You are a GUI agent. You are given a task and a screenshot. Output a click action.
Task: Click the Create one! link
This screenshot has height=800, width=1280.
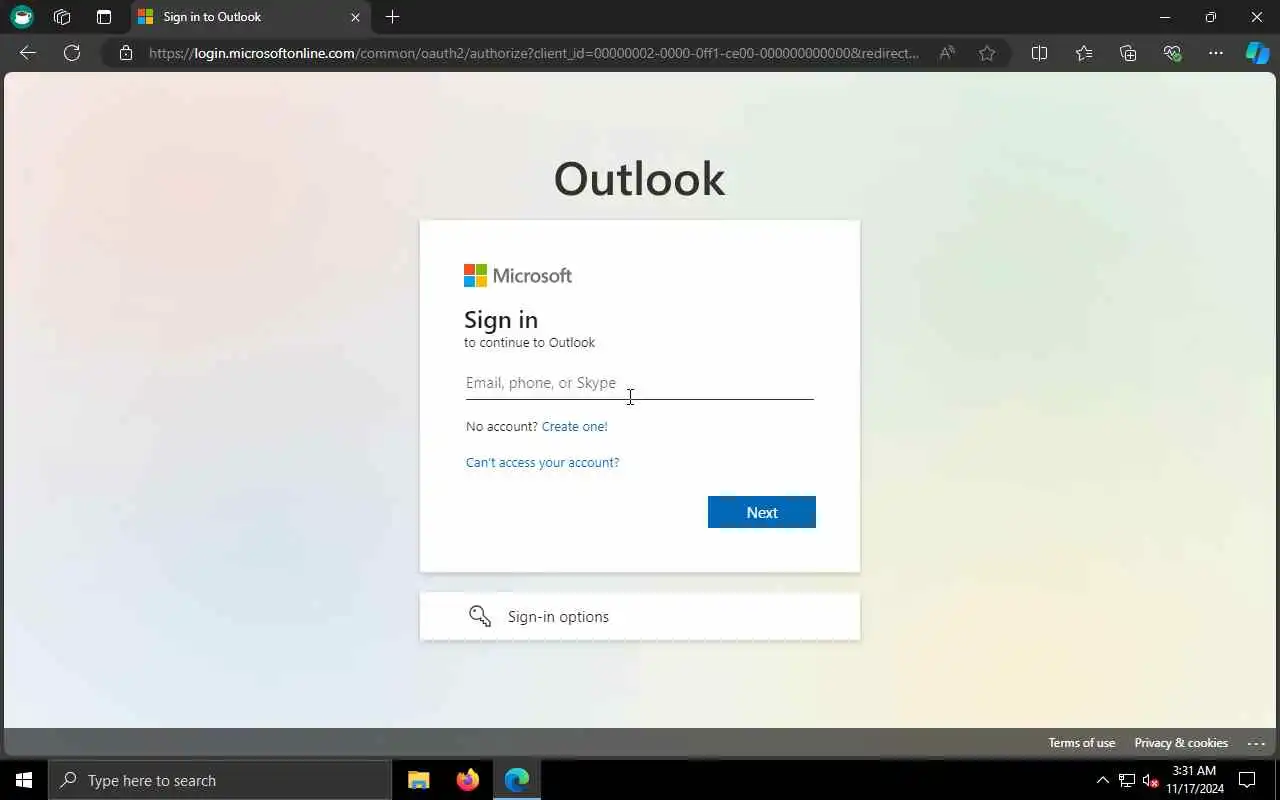point(575,427)
